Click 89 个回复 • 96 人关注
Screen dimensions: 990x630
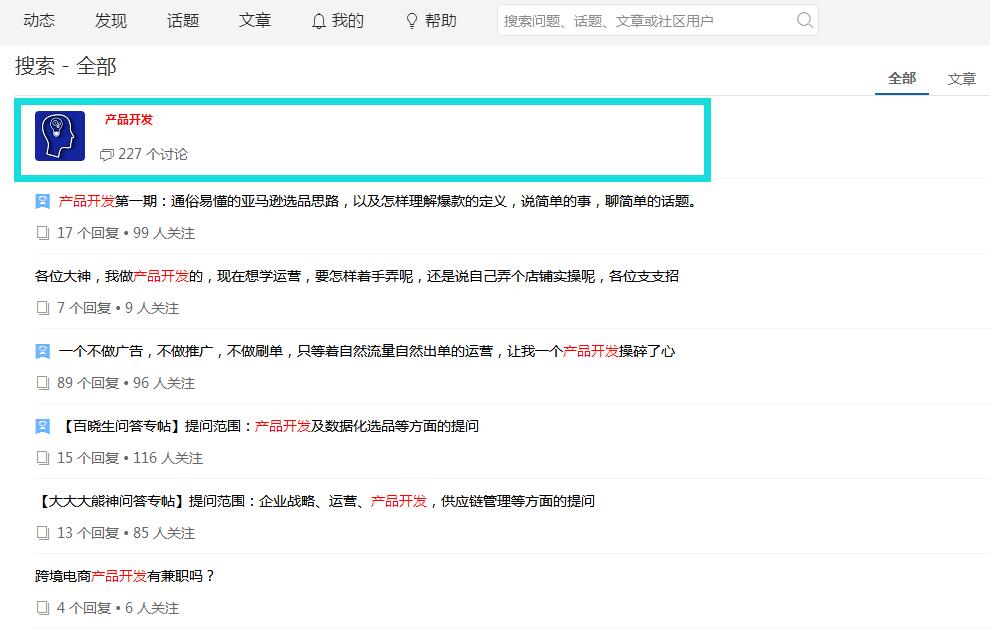126,383
